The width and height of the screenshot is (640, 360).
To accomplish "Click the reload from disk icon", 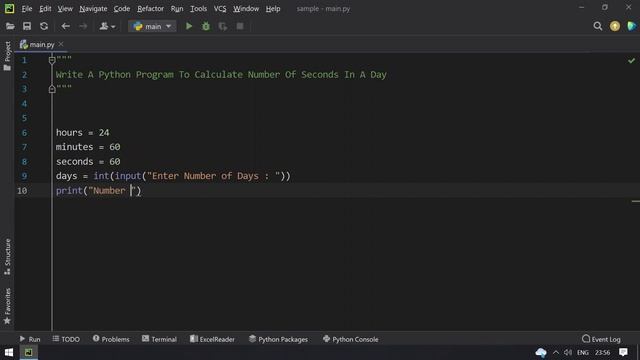I will click(x=44, y=27).
